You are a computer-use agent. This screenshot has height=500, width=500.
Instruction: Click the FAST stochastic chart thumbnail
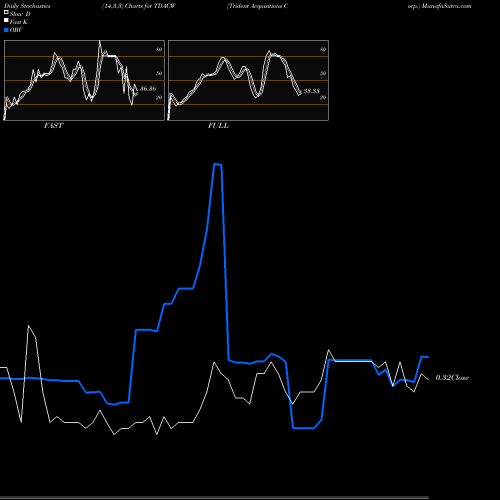(x=84, y=80)
